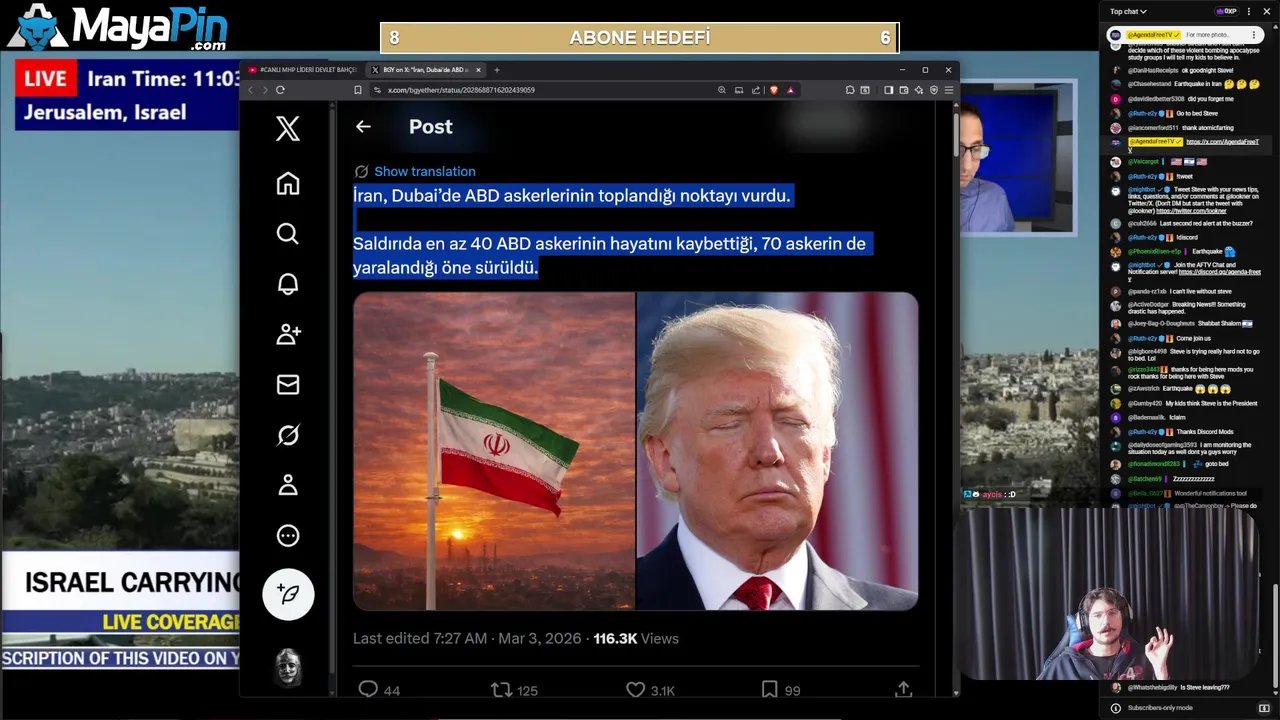Viewport: 1280px width, 720px height.
Task: Open More circle menu in X sidebar
Action: (x=288, y=536)
